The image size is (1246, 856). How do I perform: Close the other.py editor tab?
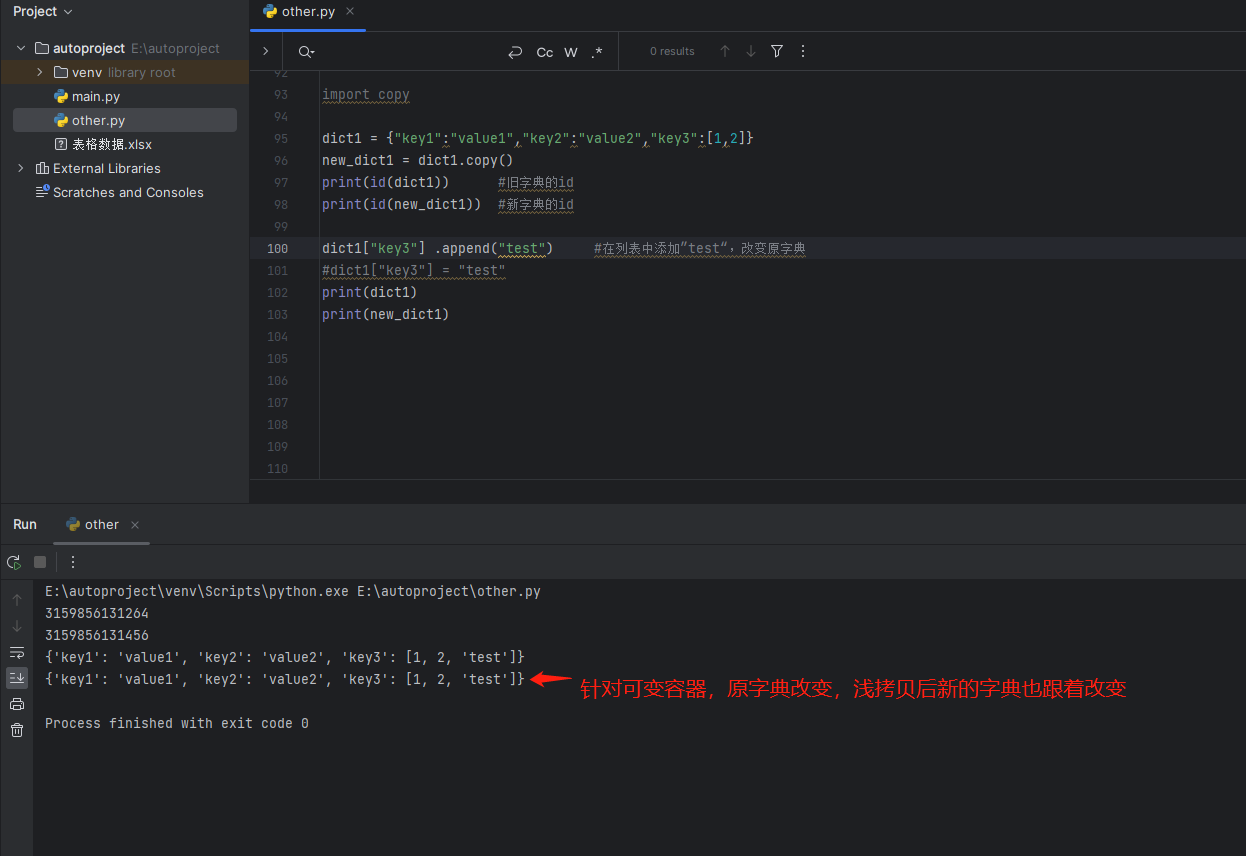(x=350, y=12)
